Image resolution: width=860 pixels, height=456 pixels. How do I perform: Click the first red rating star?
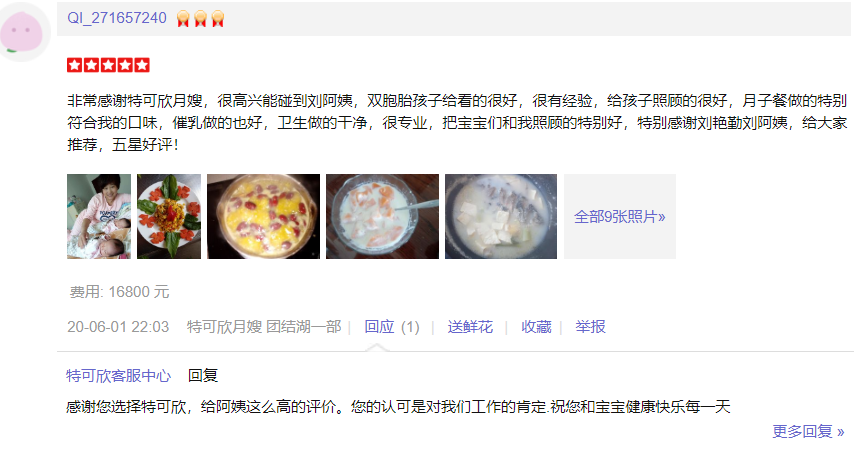75,65
